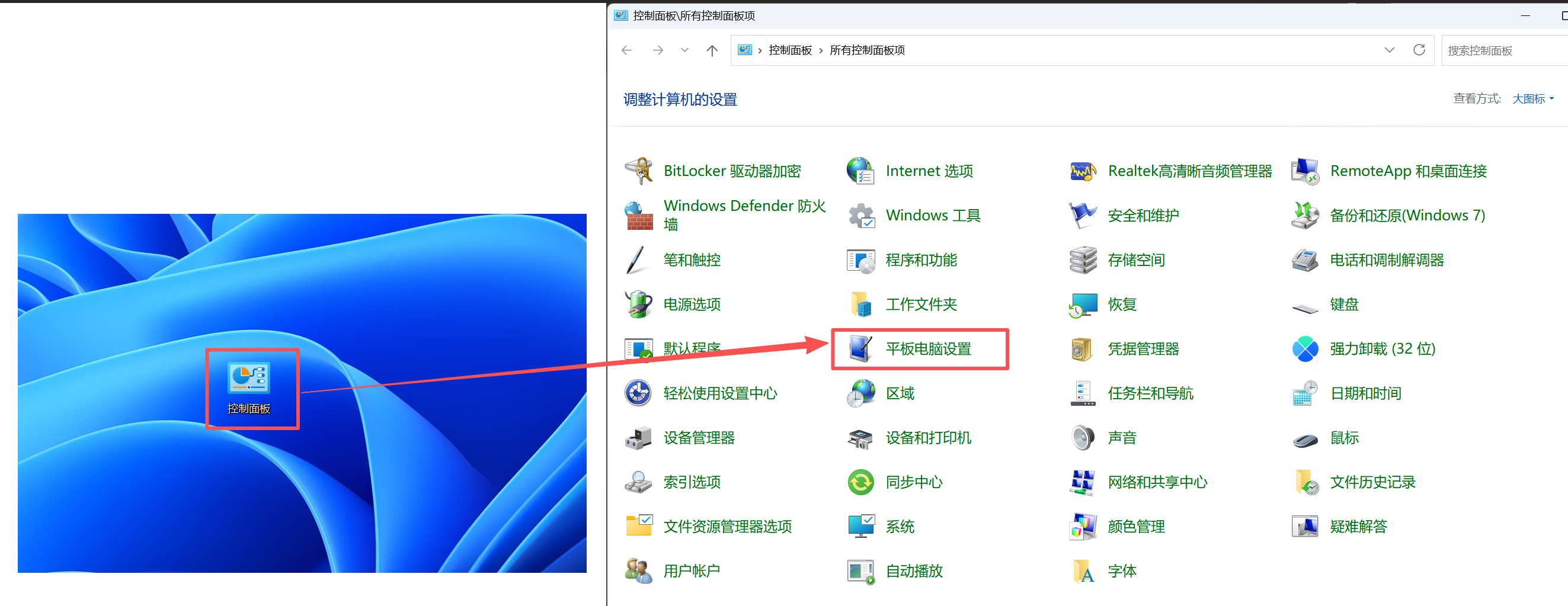
Task: Expand the breadcrumb chevron after 控制面板
Action: [x=821, y=50]
